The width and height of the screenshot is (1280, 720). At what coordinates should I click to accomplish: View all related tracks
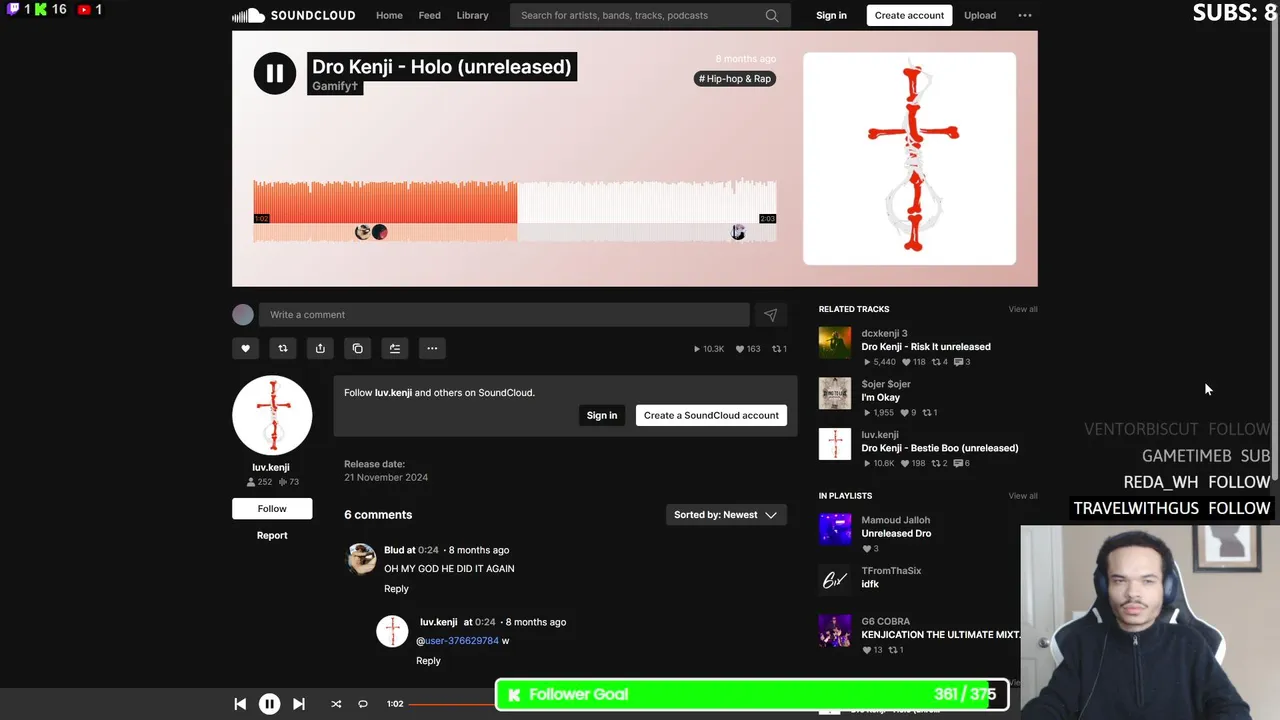click(1022, 309)
